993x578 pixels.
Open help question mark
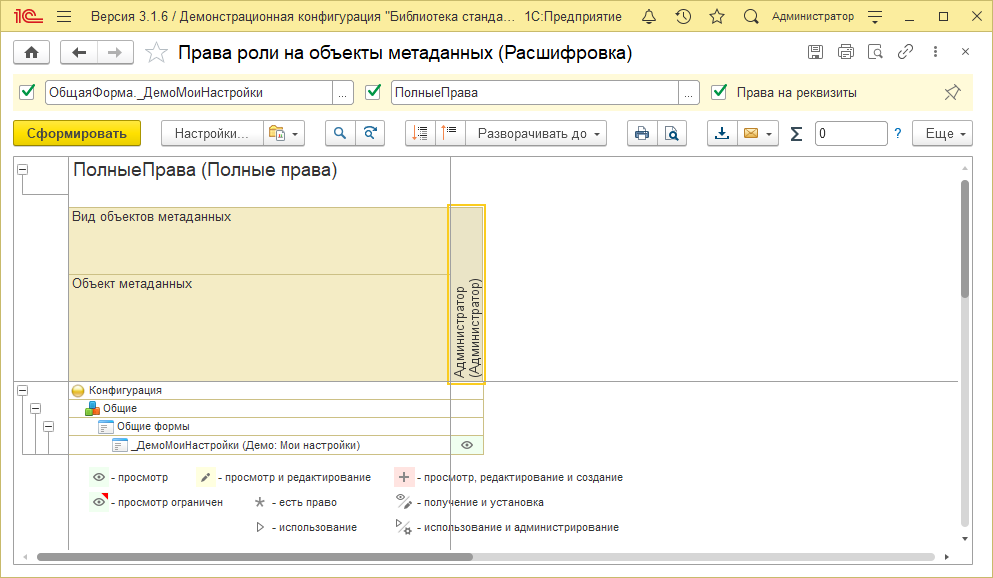pyautogui.click(x=897, y=134)
